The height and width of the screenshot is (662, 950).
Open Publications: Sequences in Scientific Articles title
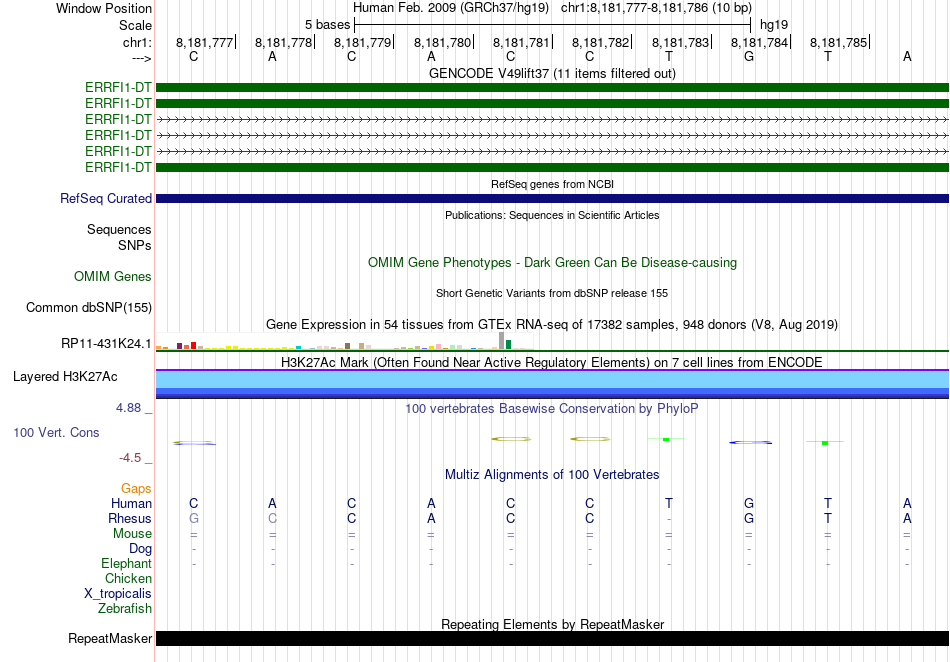[552, 215]
